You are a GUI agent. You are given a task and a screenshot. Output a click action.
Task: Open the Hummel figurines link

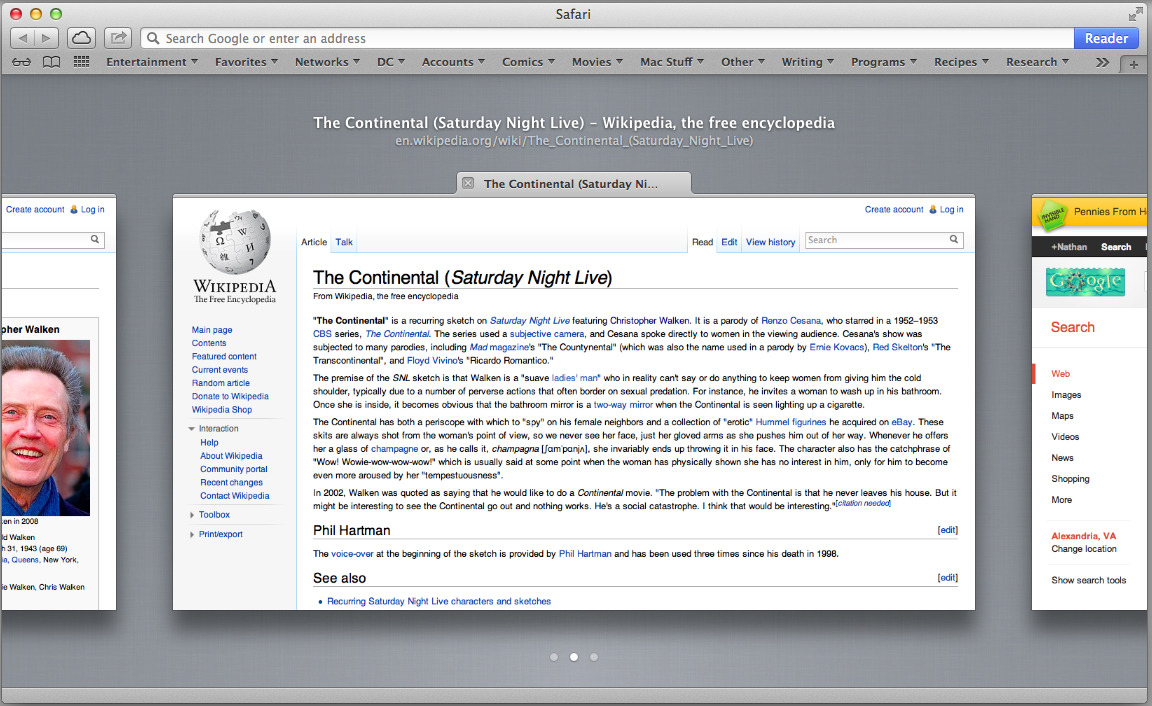tap(791, 422)
